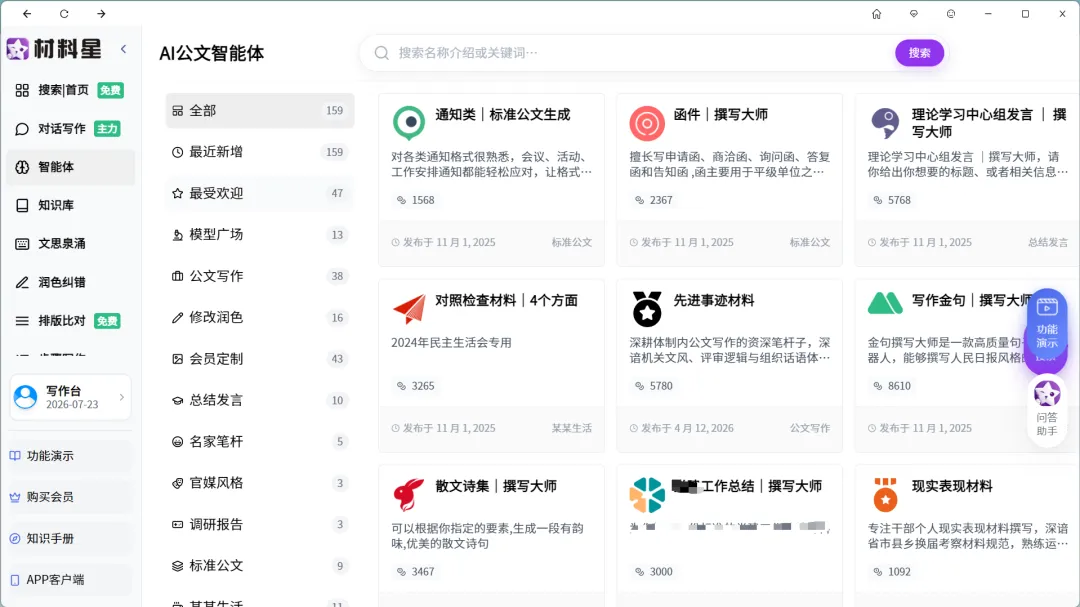Select the 最近新增 category
Screen dimensions: 1080x607
coord(260,152)
